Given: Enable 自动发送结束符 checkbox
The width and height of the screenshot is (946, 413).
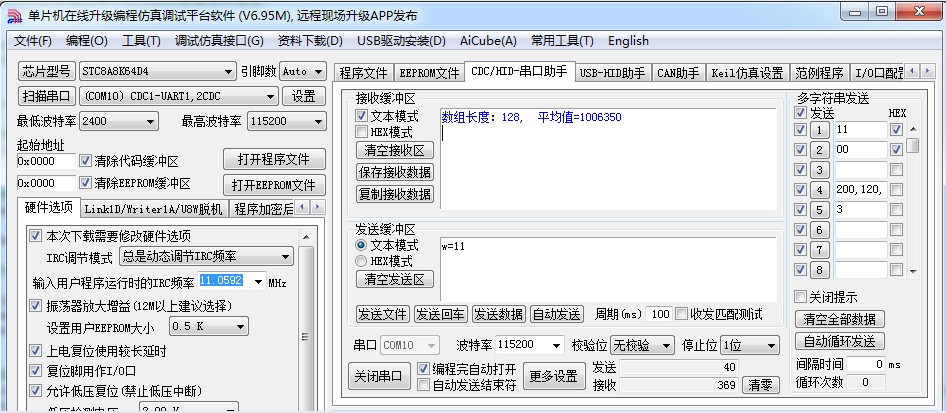Looking at the screenshot, I should click(424, 385).
